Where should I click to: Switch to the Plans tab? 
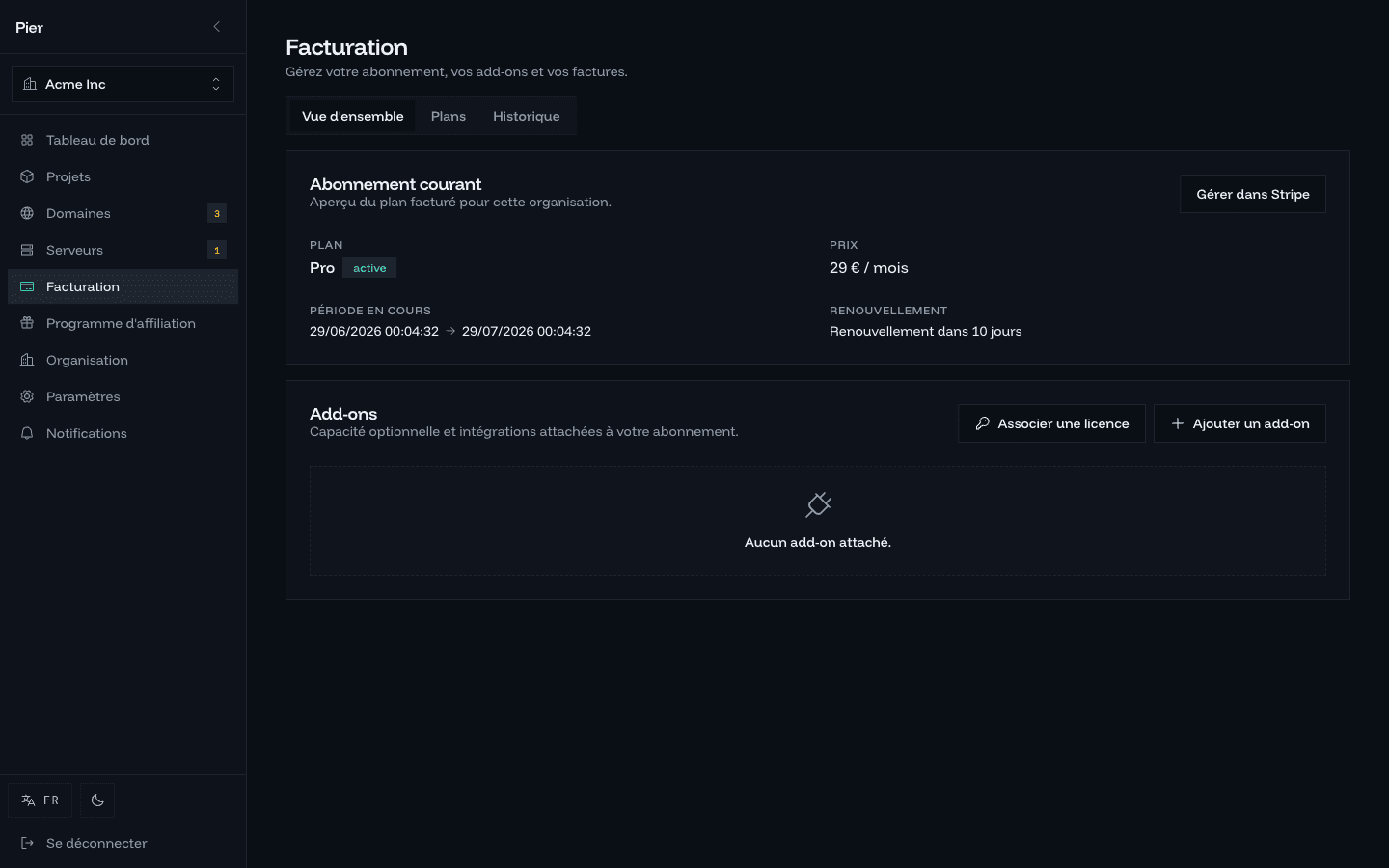449,116
